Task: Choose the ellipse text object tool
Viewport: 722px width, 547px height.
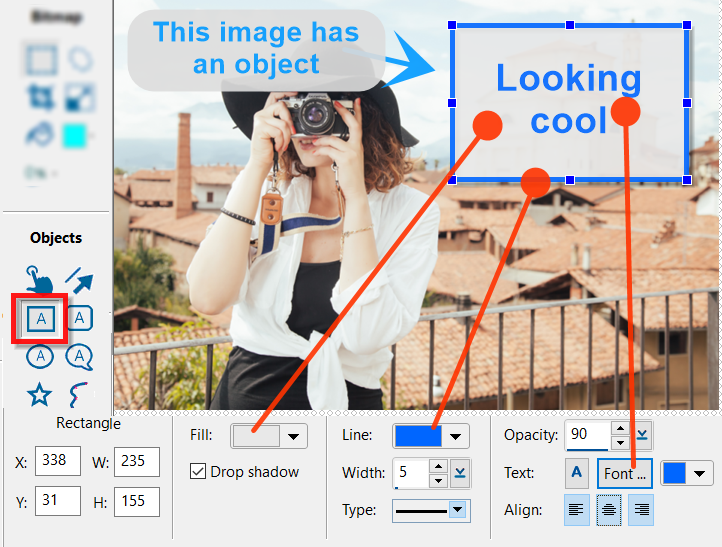Action: [39, 356]
